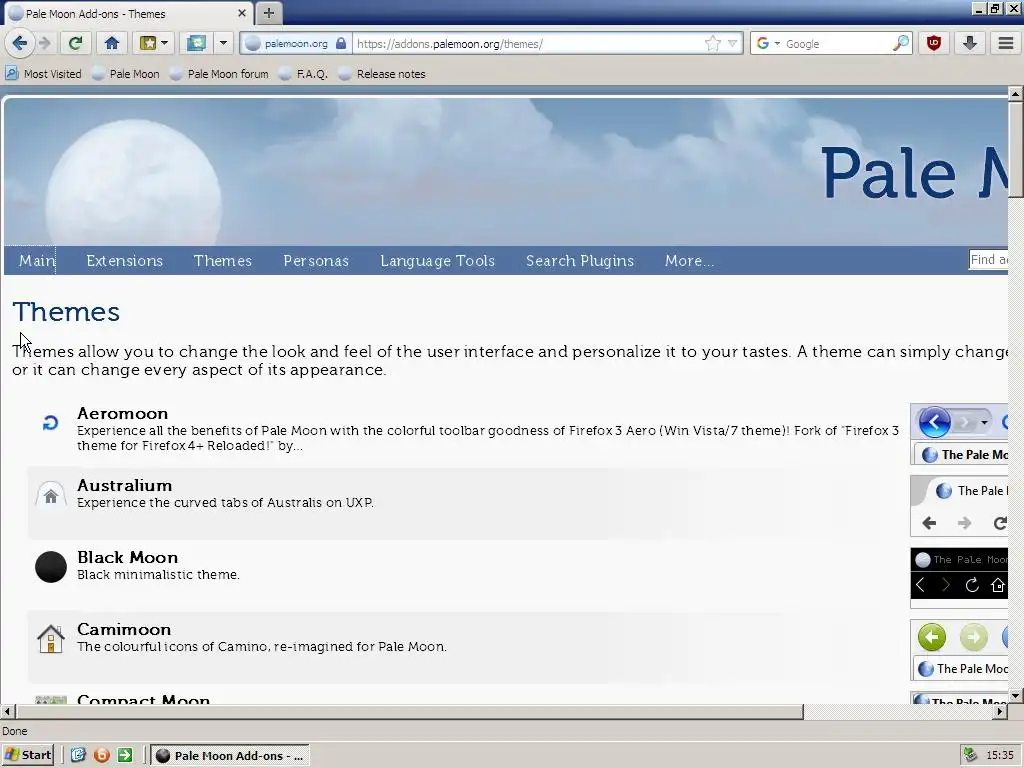Open the hamburger menu button

[x=1006, y=44]
